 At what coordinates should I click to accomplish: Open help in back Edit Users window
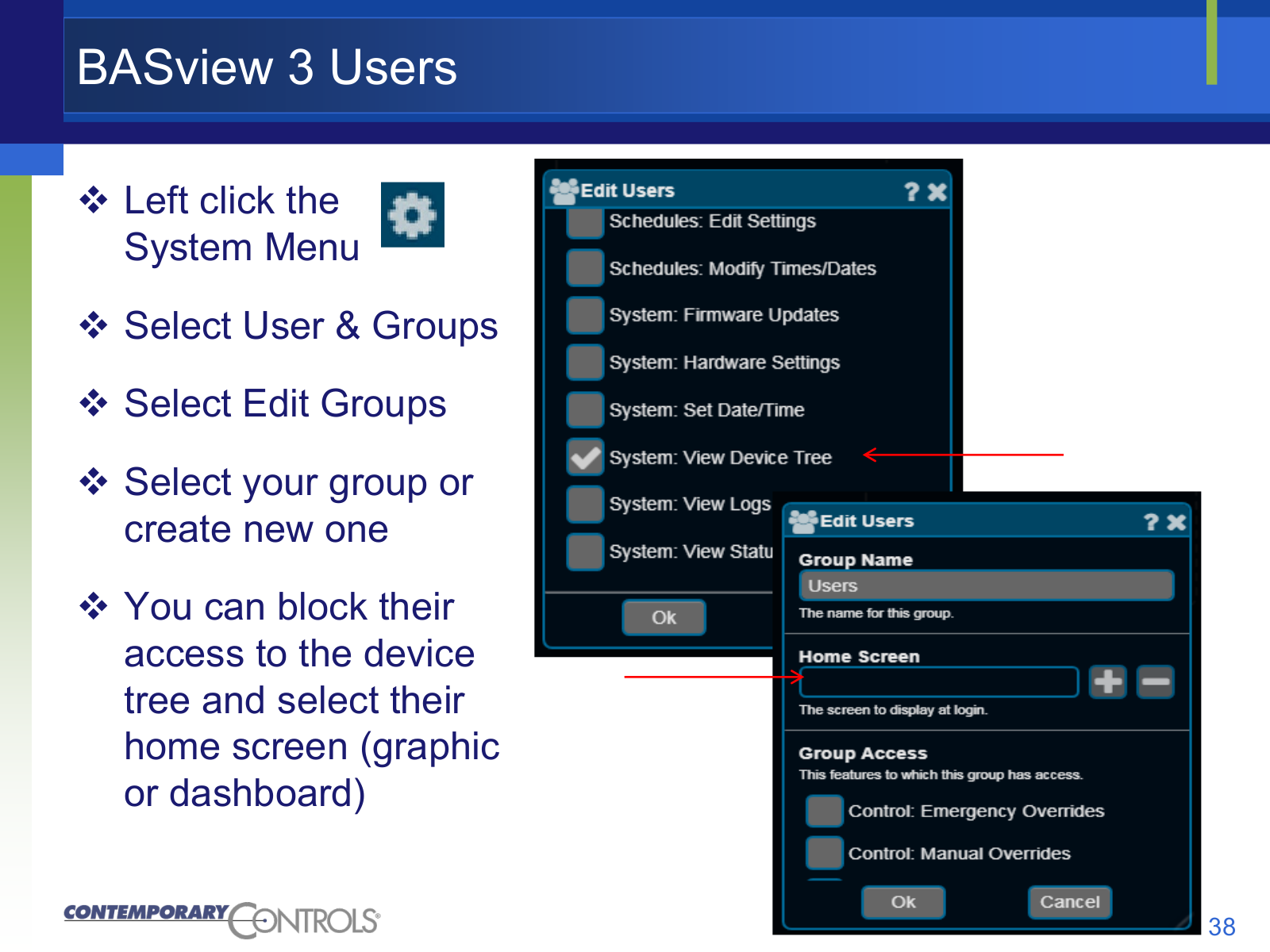click(911, 191)
